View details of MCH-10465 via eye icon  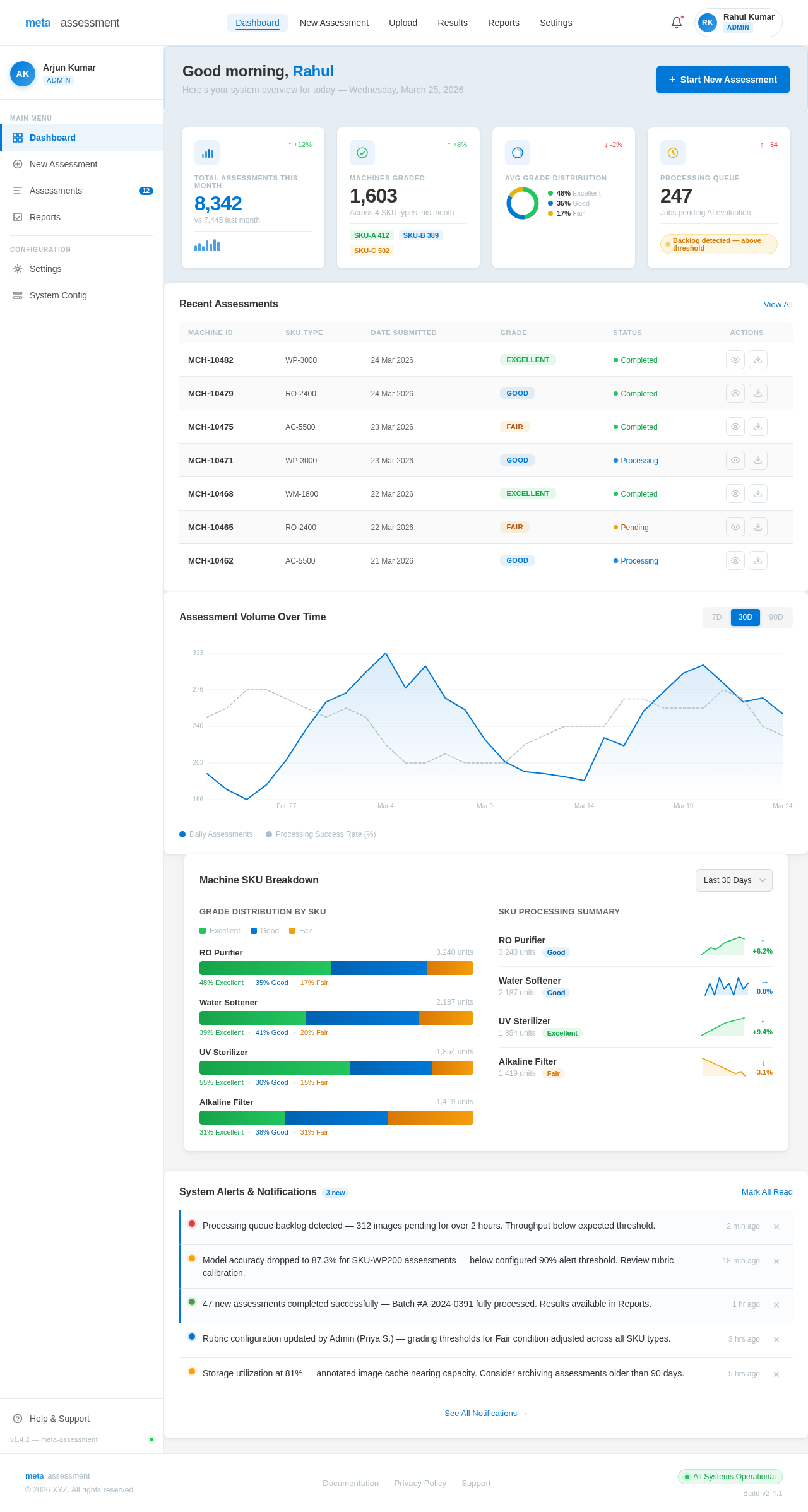[735, 527]
